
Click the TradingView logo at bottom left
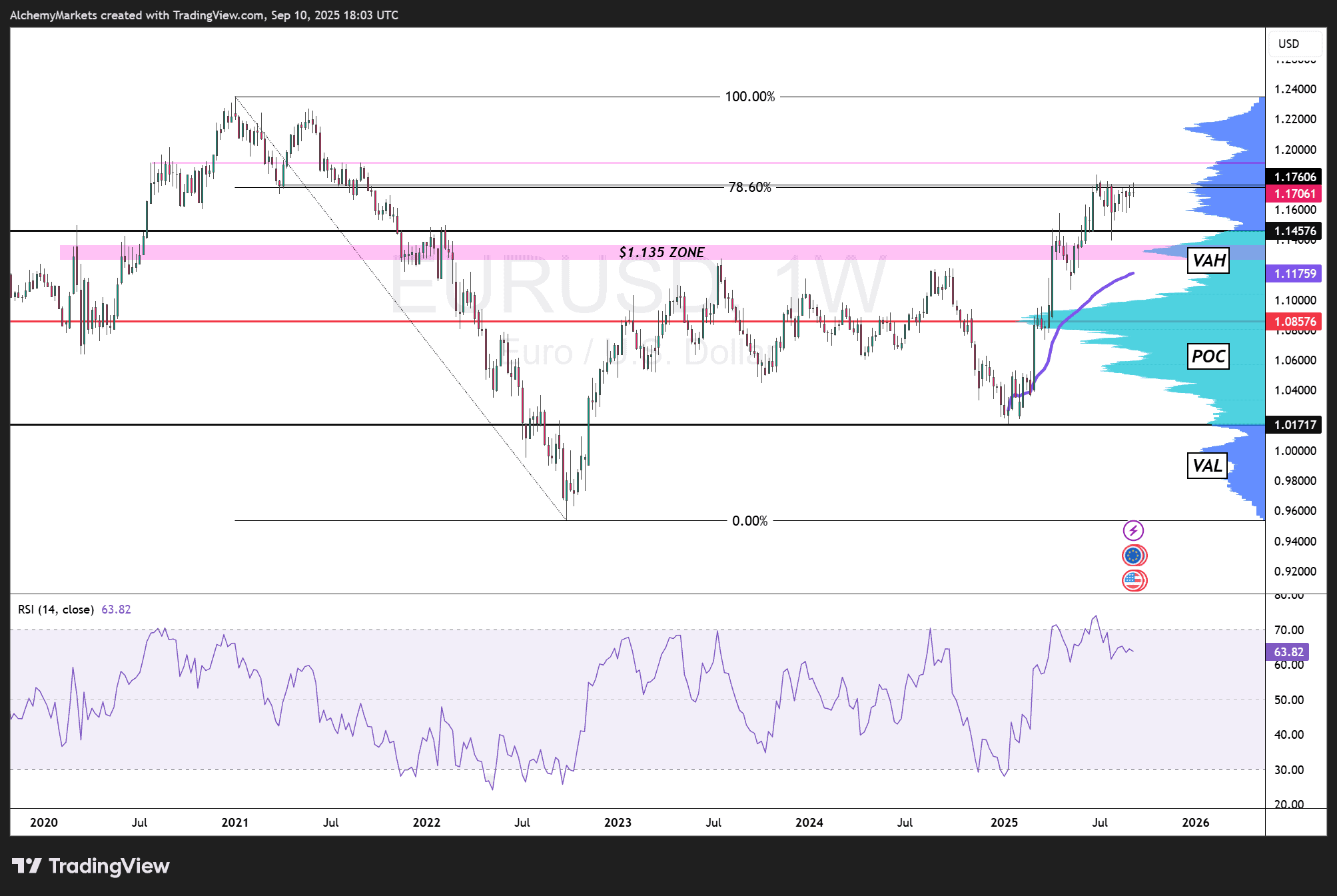tap(91, 866)
